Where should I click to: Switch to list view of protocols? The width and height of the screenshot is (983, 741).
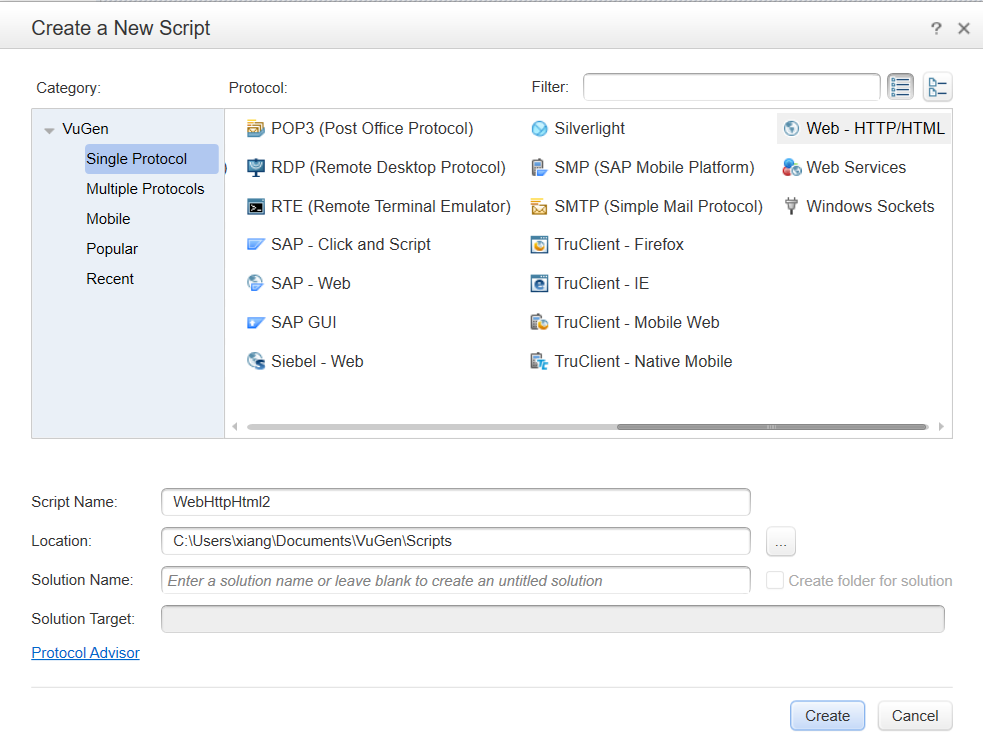click(x=900, y=87)
